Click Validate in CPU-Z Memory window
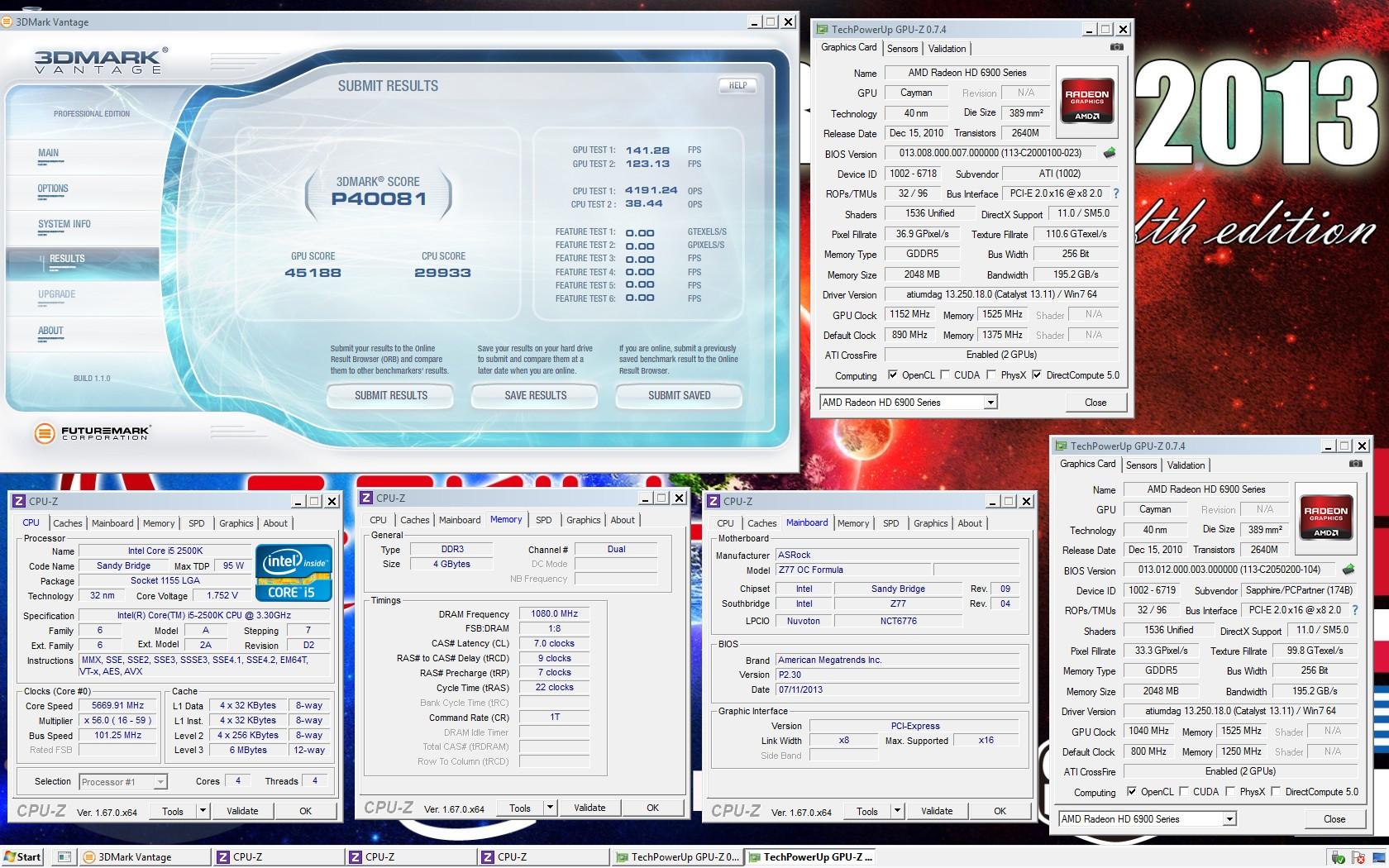 click(589, 808)
